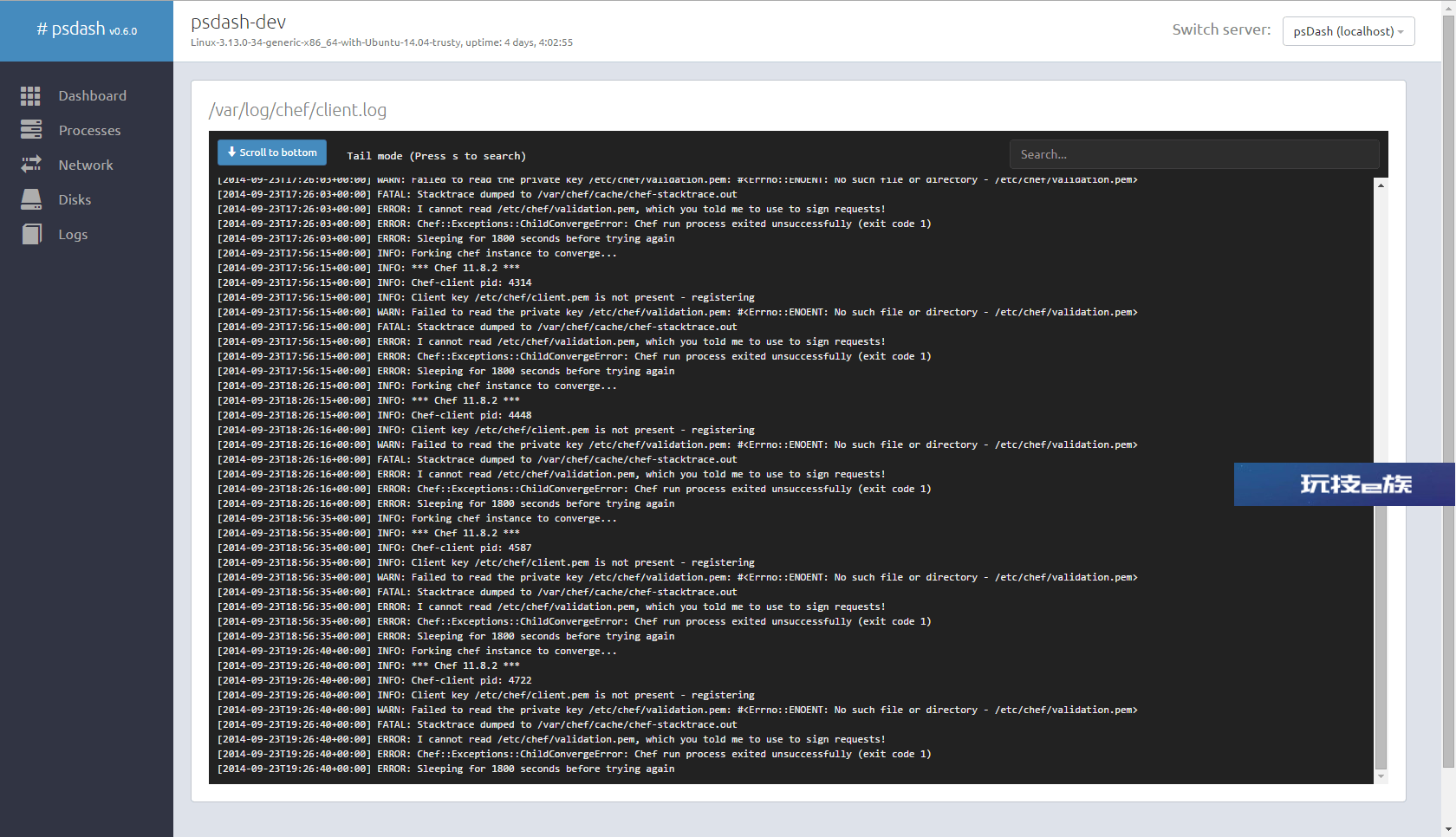Click the last log line Sleeping for 1800 seconds

pyautogui.click(x=445, y=769)
